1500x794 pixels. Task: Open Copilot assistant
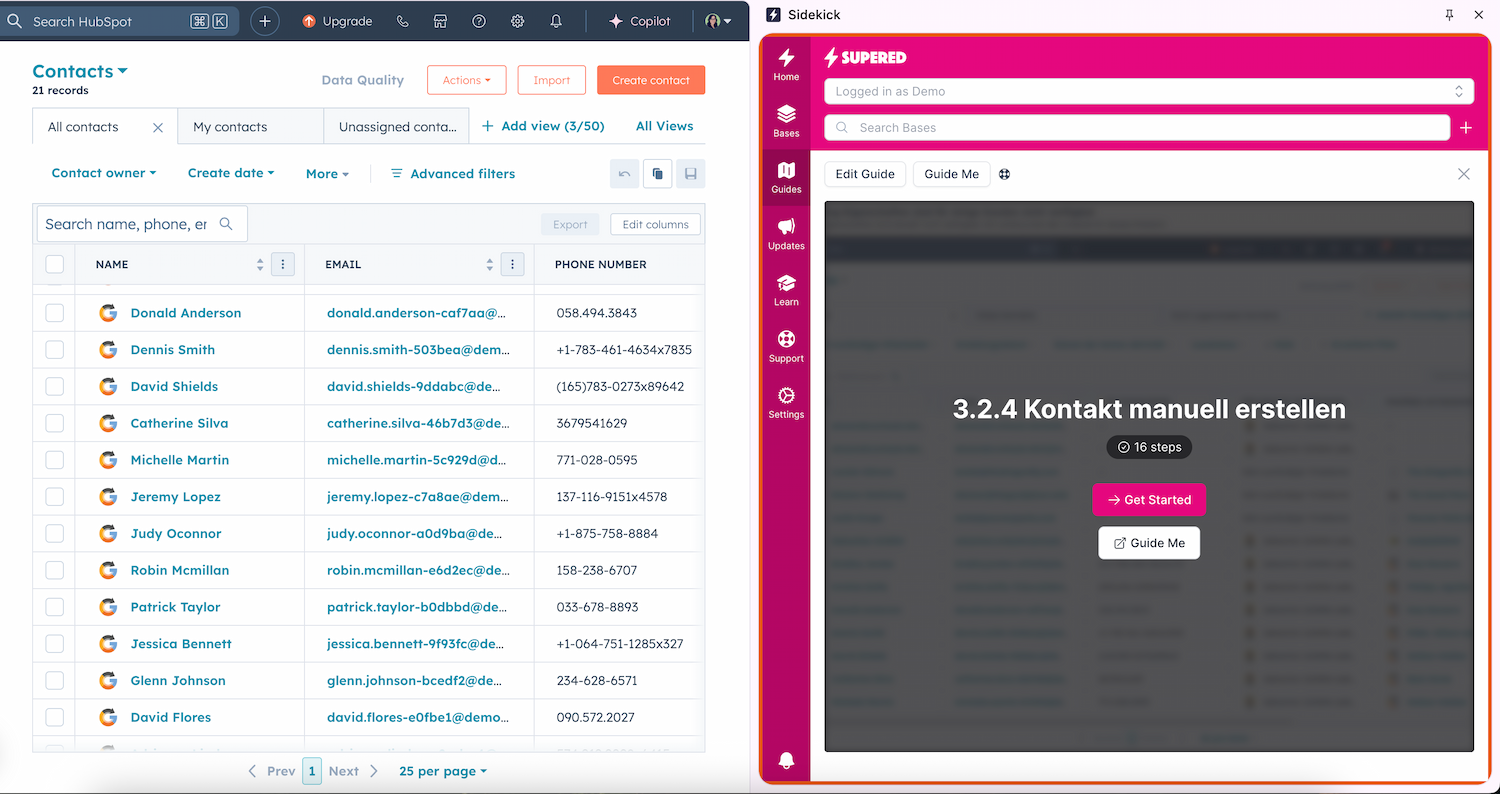point(640,21)
